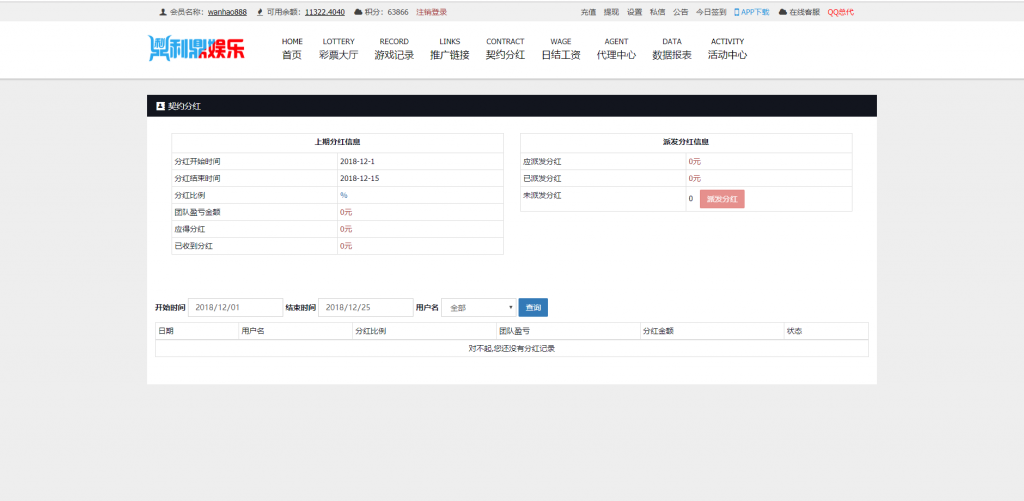The width and height of the screenshot is (1024, 501).
Task: Click the cloud icon next to 积分
Action: 358,12
